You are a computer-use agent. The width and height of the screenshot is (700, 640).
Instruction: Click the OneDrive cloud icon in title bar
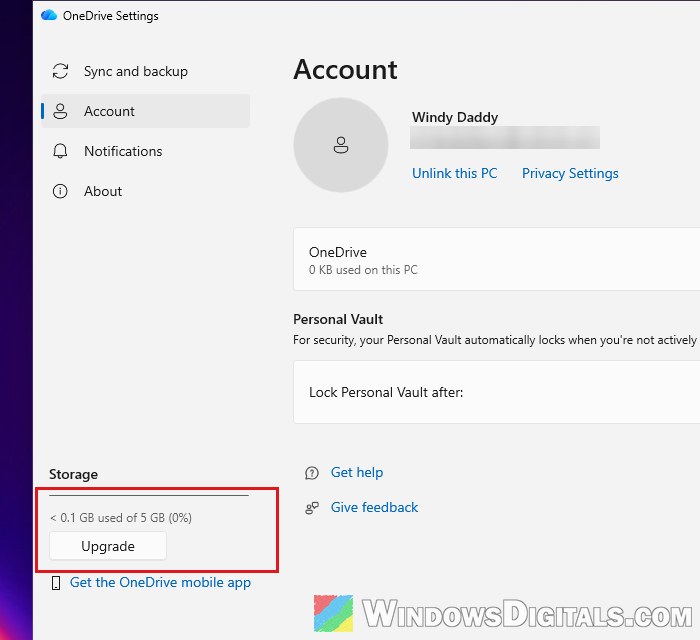click(x=49, y=16)
